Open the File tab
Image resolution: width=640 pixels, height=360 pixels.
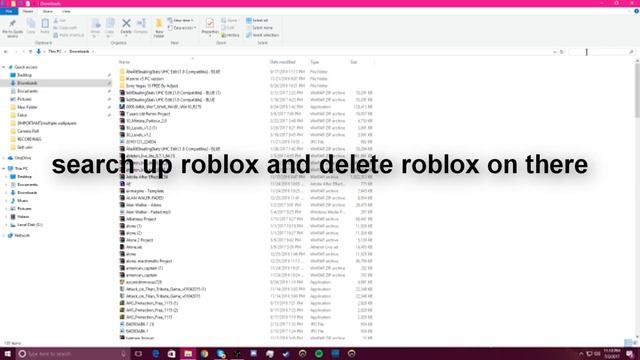tap(9, 11)
